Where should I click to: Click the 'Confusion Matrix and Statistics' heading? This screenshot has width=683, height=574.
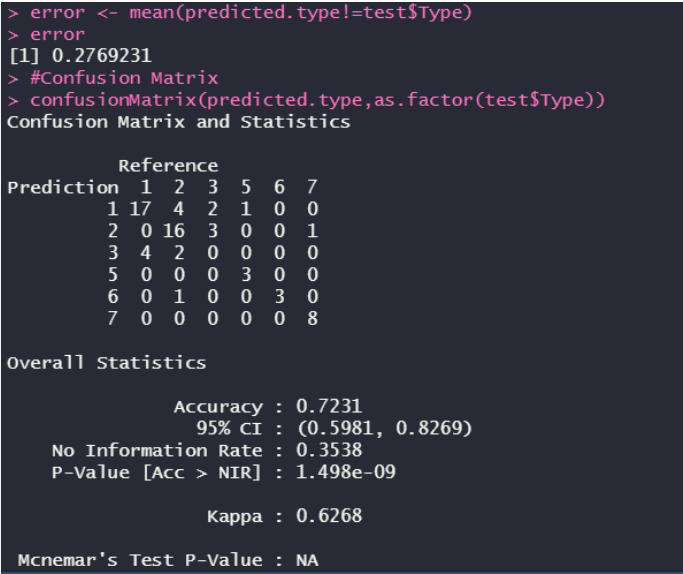(x=179, y=122)
